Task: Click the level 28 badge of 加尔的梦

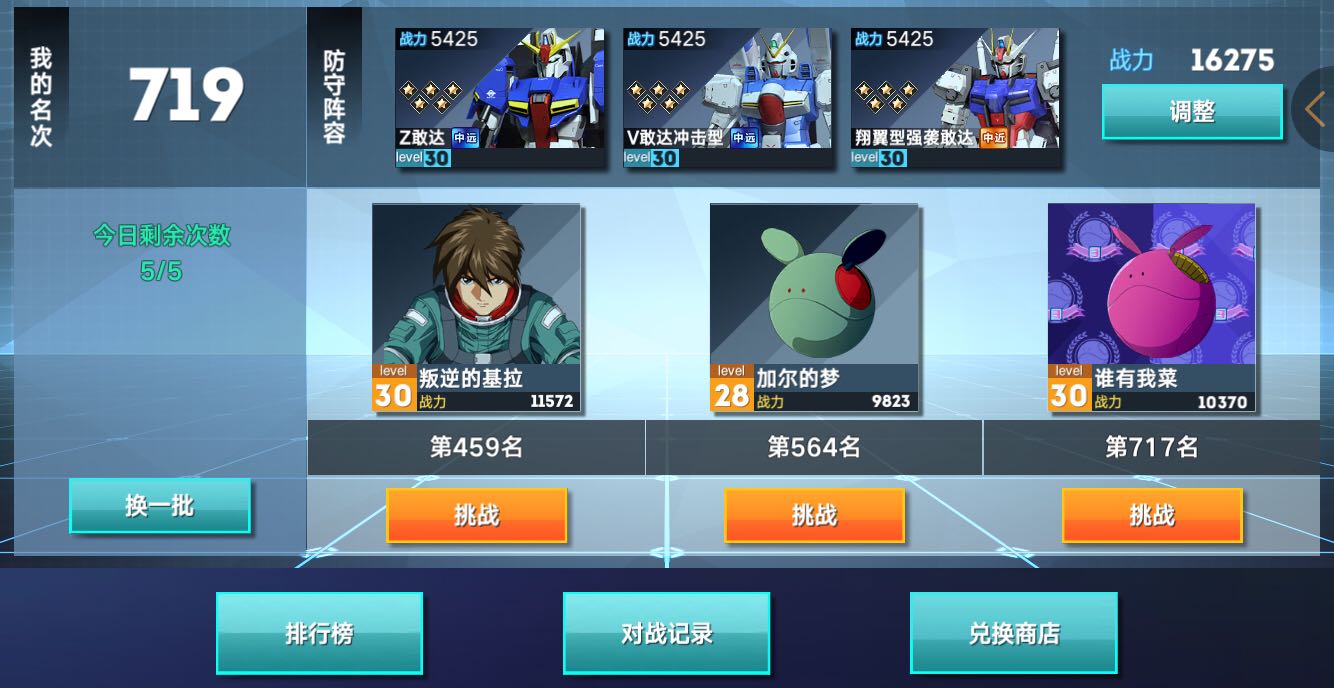Action: 731,388
